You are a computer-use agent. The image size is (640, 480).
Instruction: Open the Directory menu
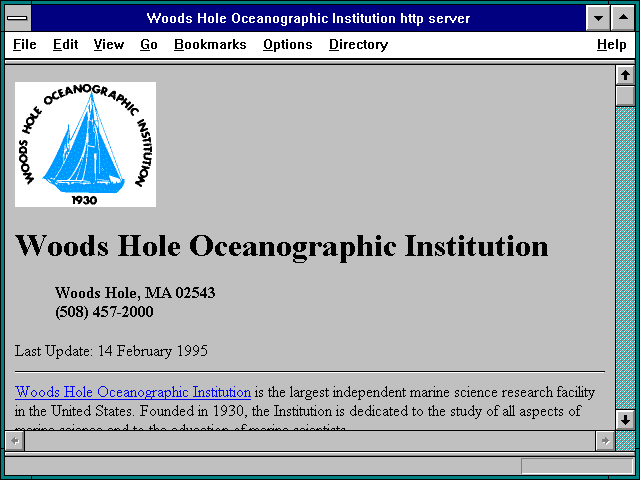coord(358,44)
